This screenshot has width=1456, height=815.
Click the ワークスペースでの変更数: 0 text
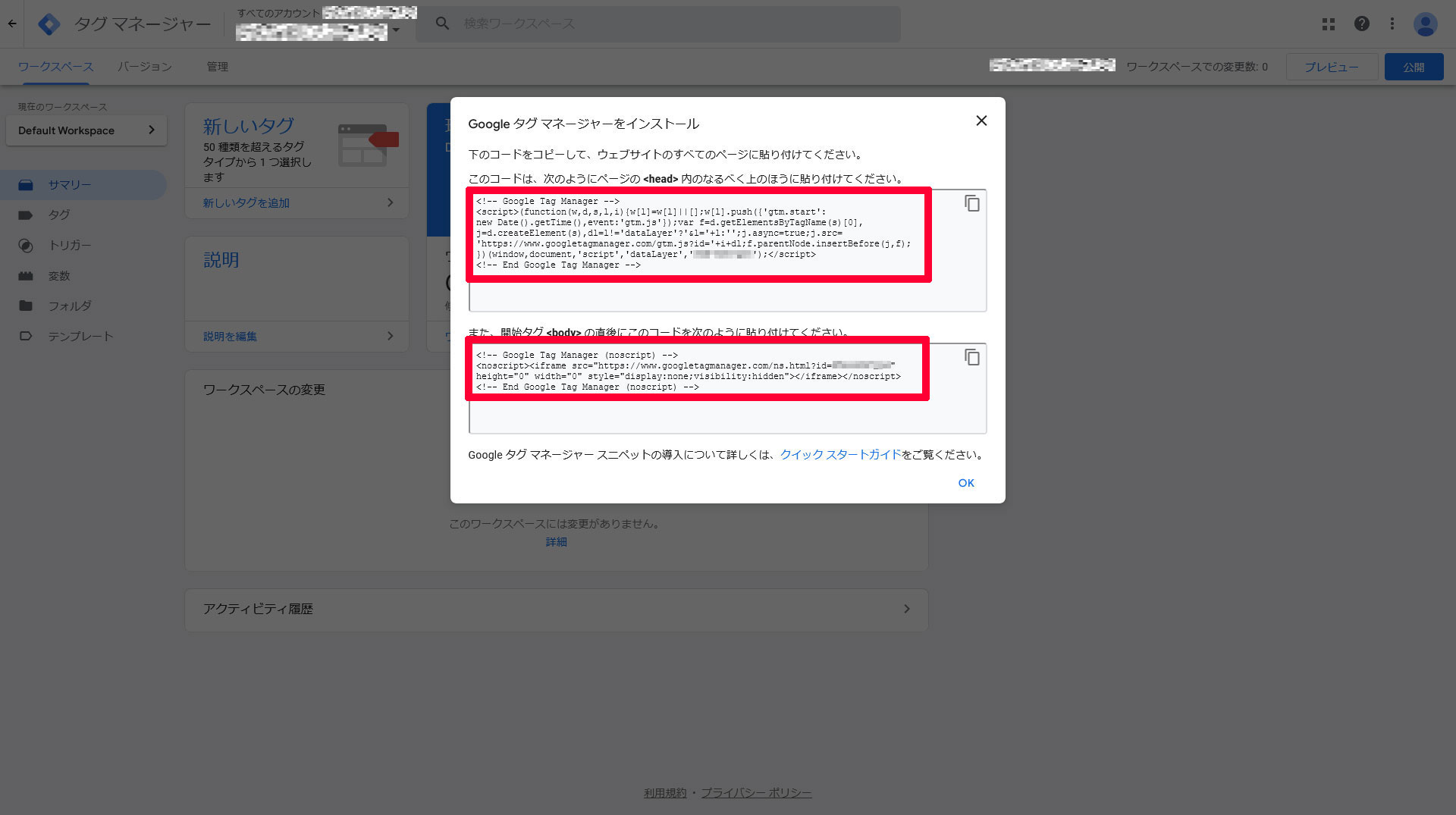point(1197,67)
